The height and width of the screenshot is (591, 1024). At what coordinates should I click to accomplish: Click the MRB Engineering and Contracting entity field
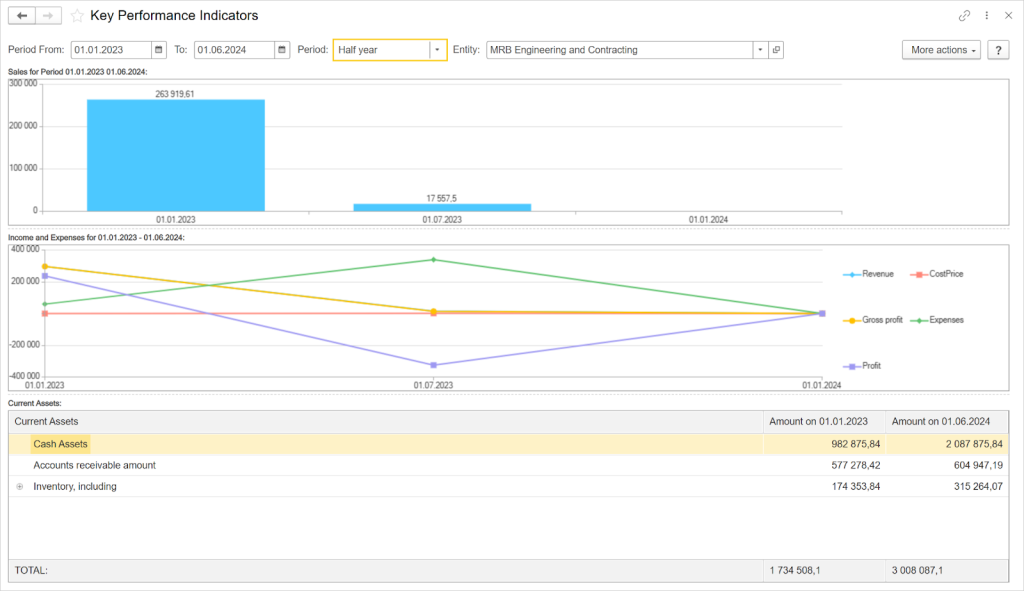pyautogui.click(x=620, y=50)
